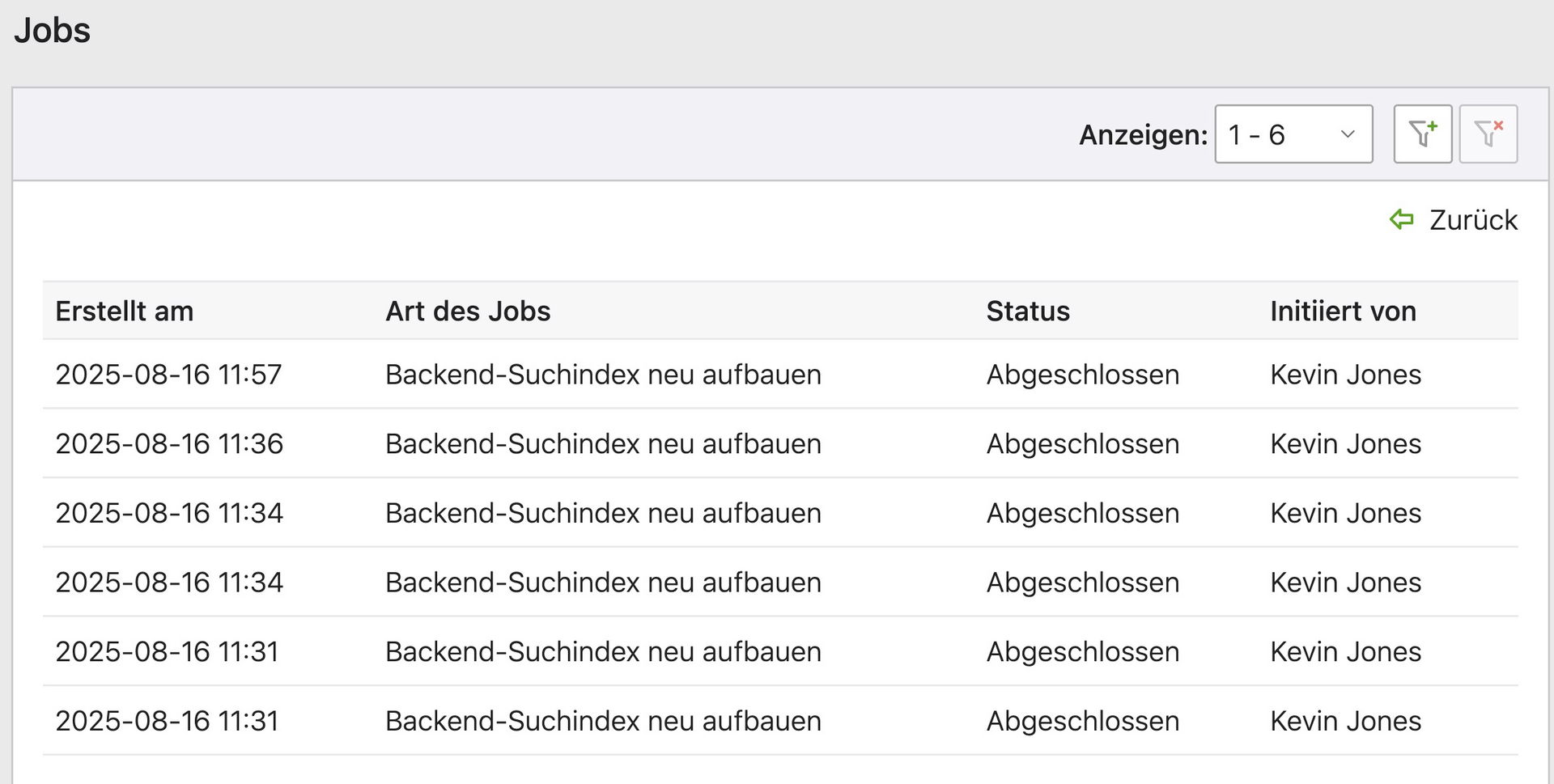Click the "Anzeigen:" label
Image resolution: width=1554 pixels, height=784 pixels.
pos(1143,135)
